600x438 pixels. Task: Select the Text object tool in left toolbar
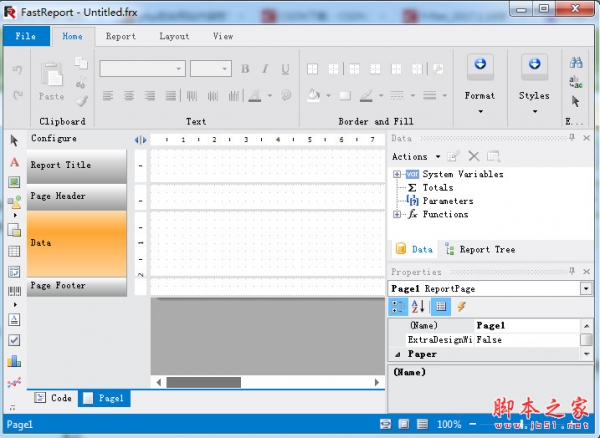coord(14,161)
